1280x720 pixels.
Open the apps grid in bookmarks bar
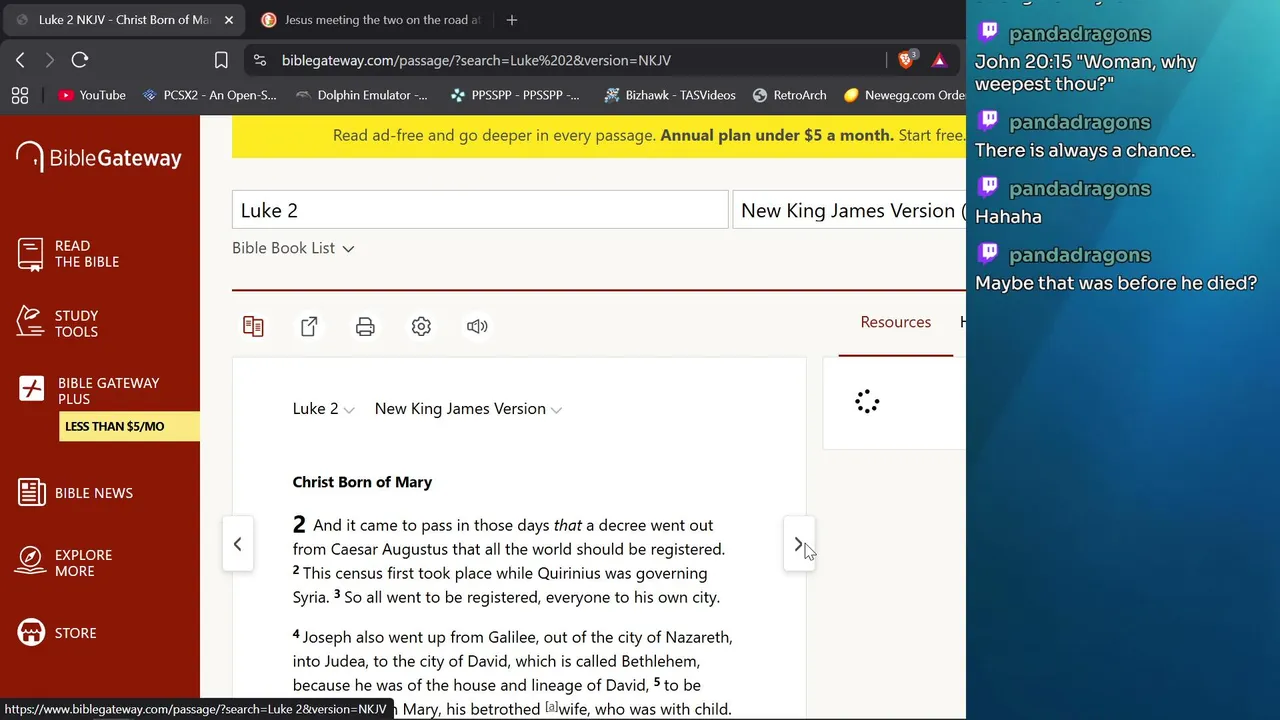click(x=20, y=95)
